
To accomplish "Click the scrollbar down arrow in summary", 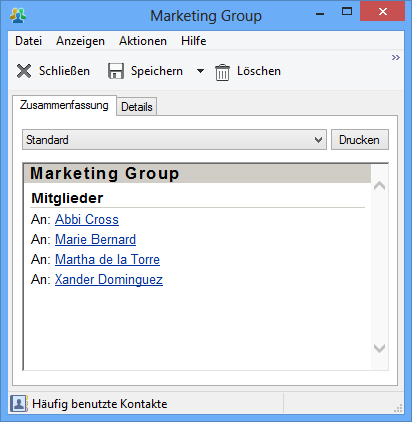I will tap(379, 349).
